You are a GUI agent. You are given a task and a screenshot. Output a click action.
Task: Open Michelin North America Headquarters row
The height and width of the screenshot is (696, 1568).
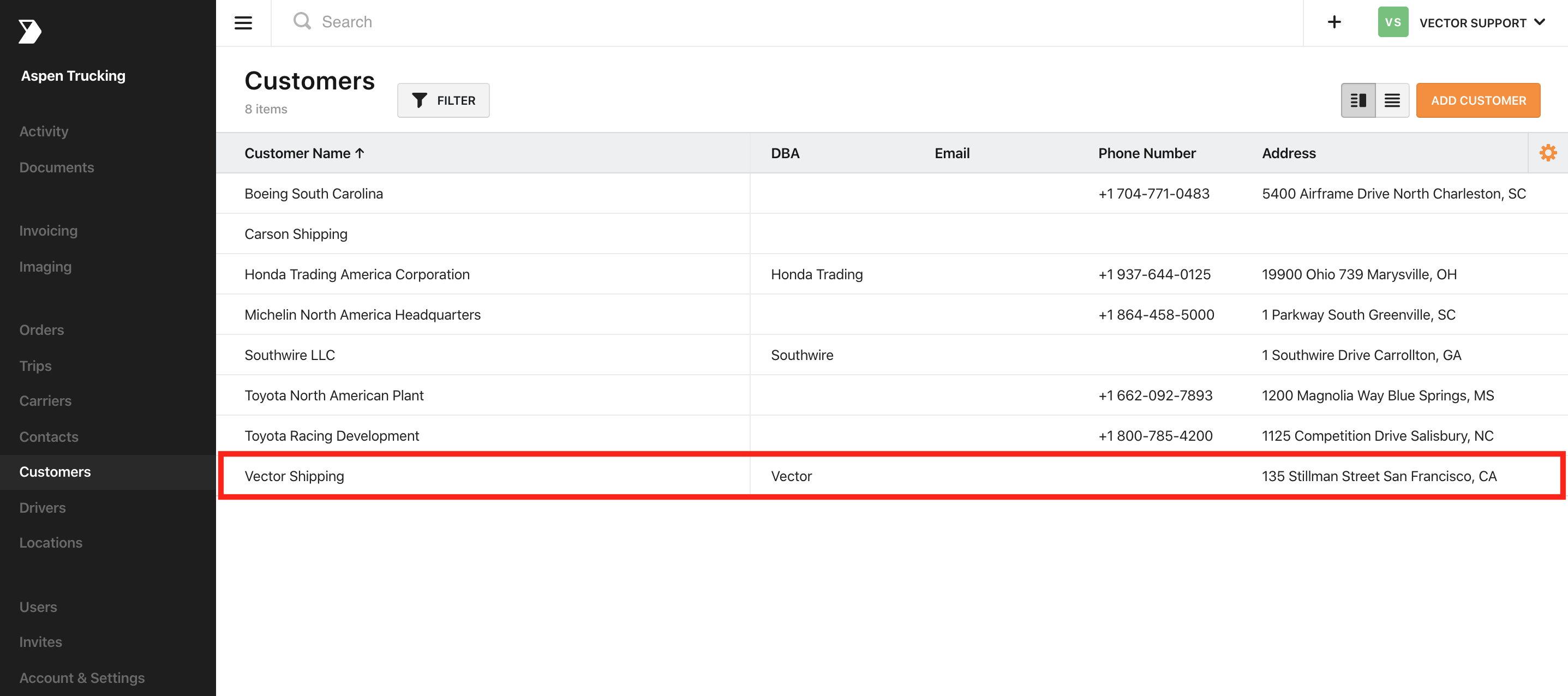(893, 315)
